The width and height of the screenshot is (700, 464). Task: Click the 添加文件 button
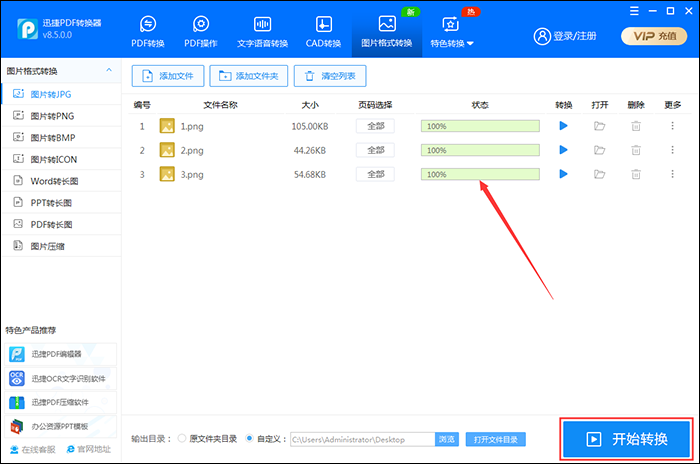(x=168, y=76)
